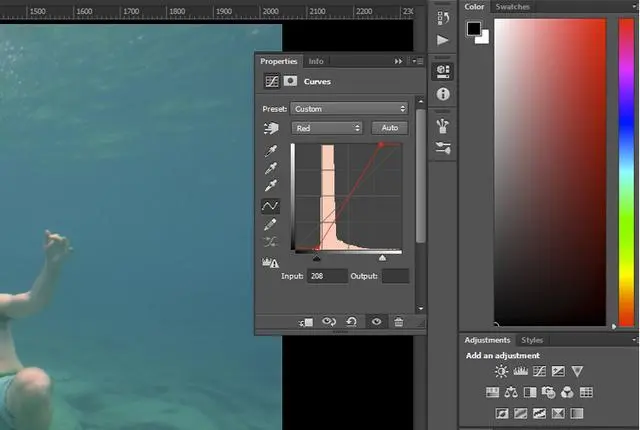Add Invert adjustment

502,414
